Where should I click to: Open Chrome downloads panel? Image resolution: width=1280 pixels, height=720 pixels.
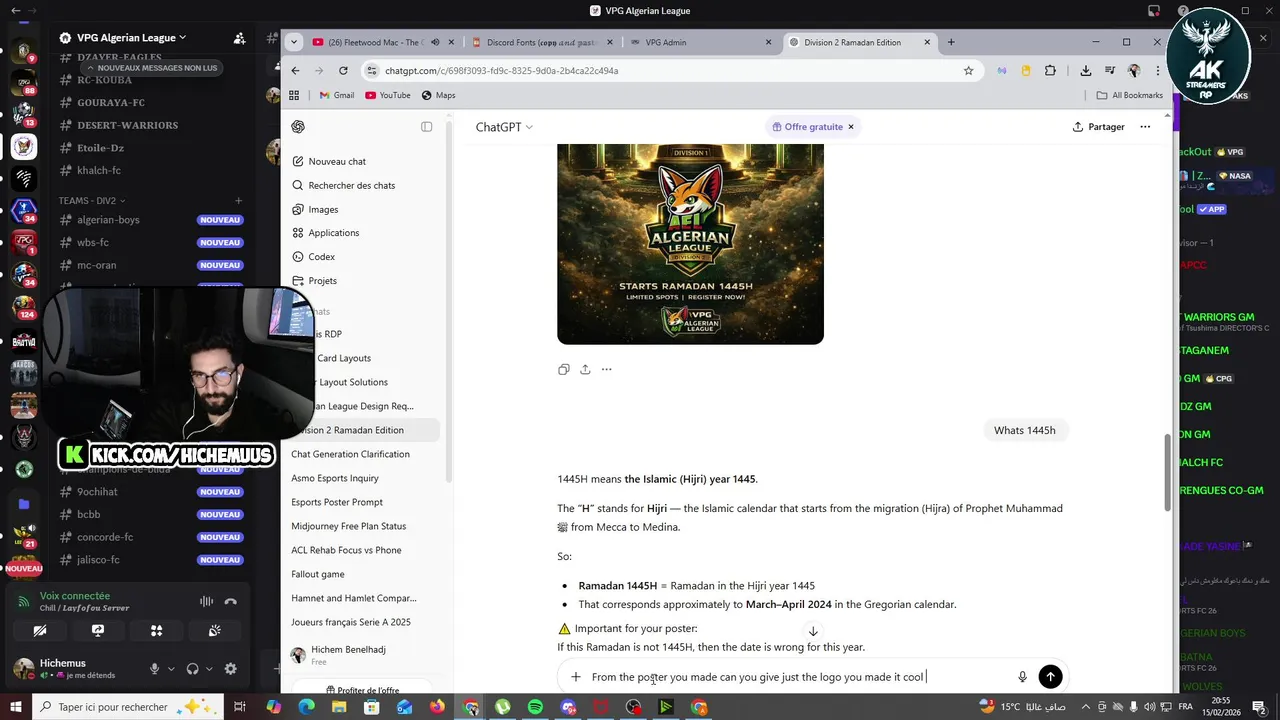(1085, 71)
